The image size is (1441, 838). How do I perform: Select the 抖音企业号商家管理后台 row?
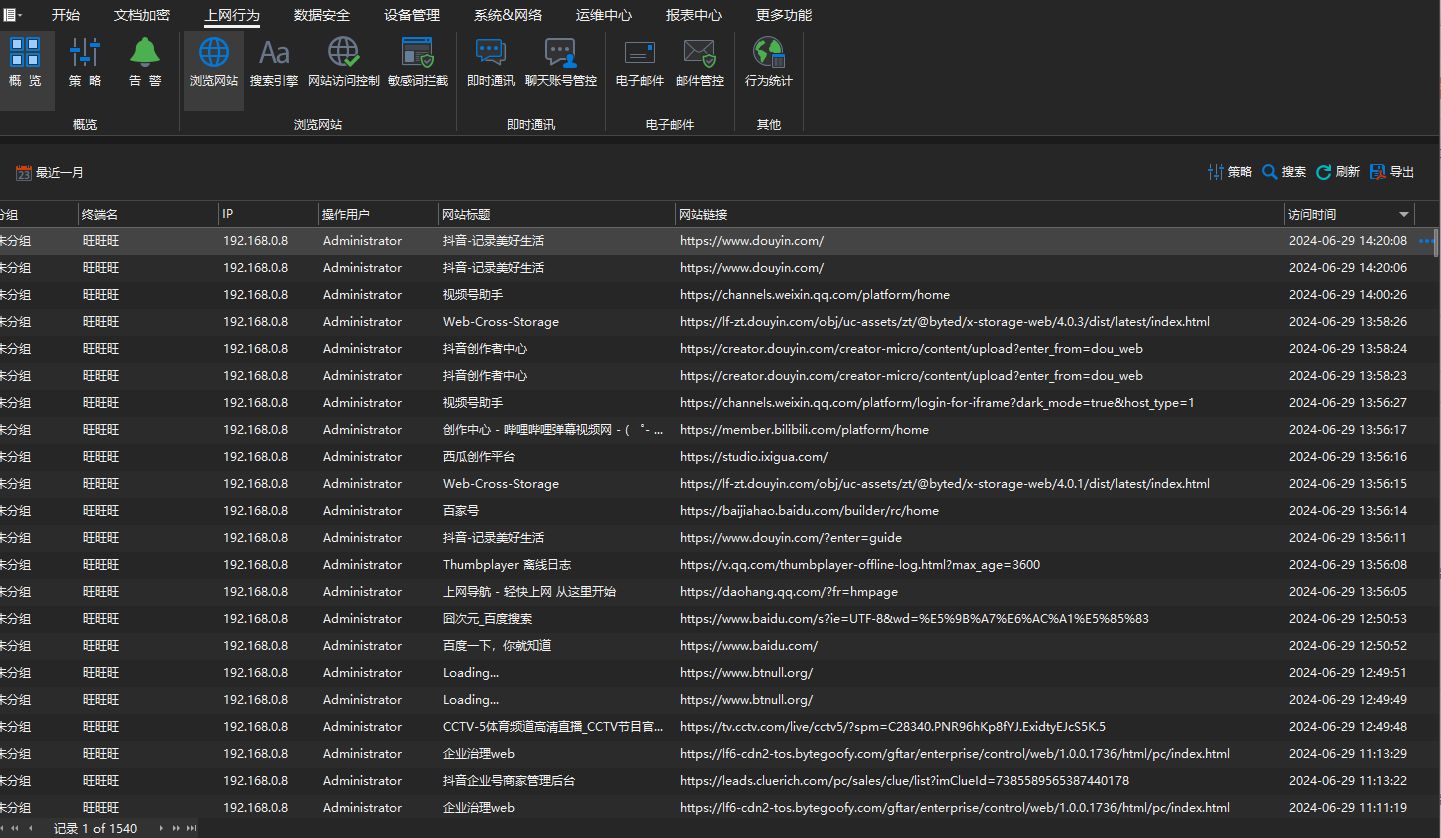coord(717,781)
